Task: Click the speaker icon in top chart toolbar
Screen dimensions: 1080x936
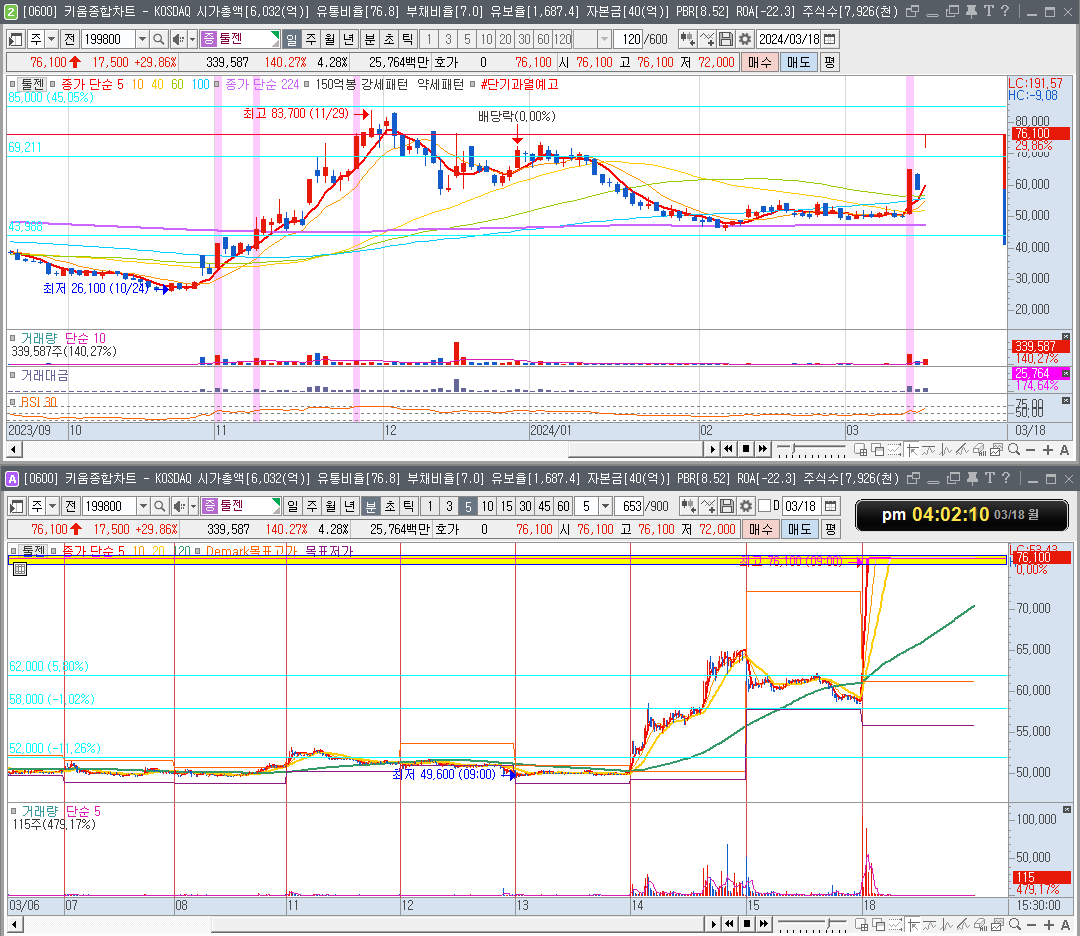Action: click(x=178, y=39)
